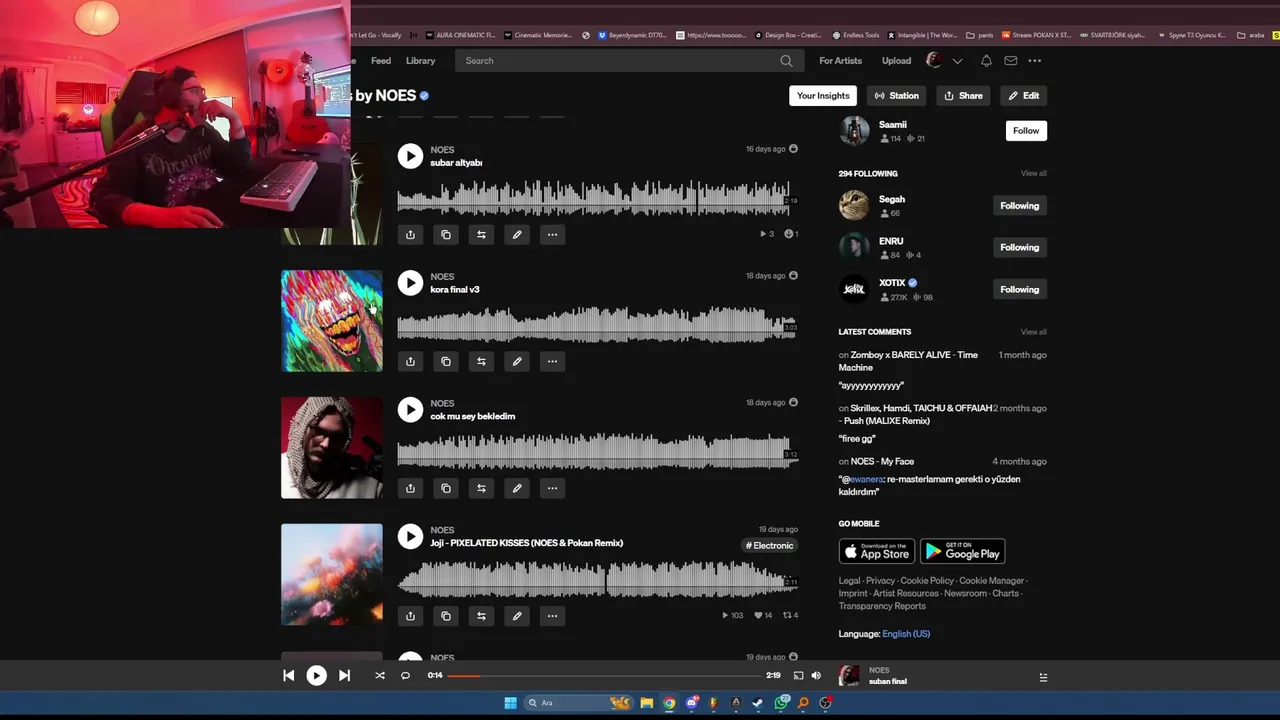Viewport: 1280px width, 720px height.
Task: Click copy link icon under kora final v3
Action: pyautogui.click(x=446, y=362)
